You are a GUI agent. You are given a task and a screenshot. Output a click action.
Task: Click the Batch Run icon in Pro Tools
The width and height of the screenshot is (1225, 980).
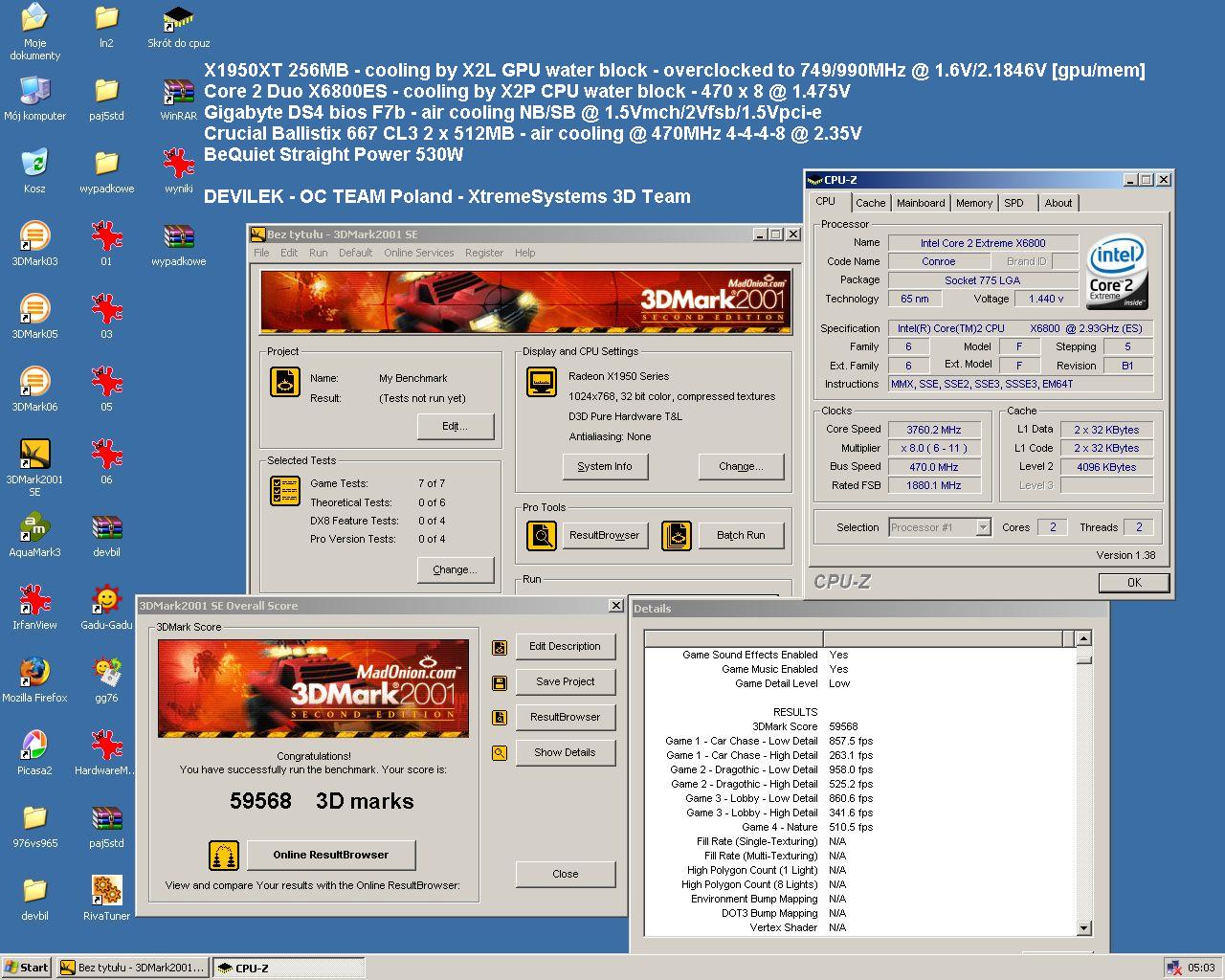click(677, 535)
